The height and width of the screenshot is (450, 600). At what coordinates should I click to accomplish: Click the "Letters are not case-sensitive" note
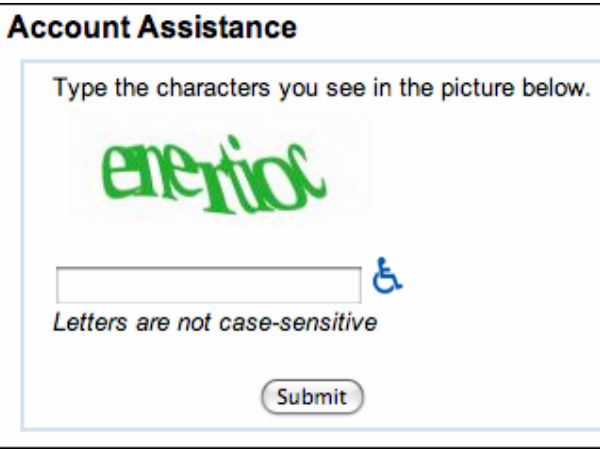click(215, 323)
